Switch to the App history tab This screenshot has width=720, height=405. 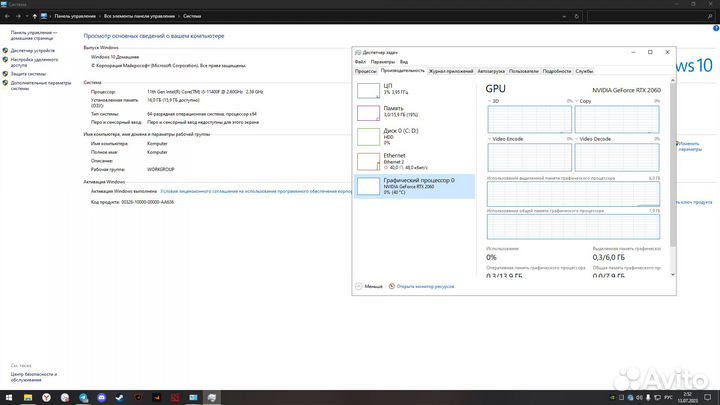pyautogui.click(x=450, y=71)
